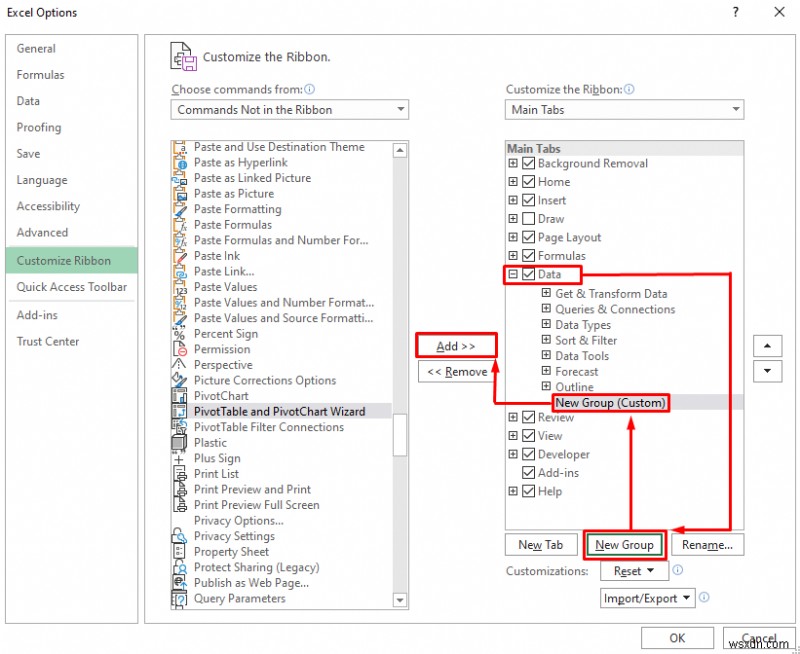Click the PivotTable Filter Connections icon
This screenshot has width=800, height=654.
[180, 427]
